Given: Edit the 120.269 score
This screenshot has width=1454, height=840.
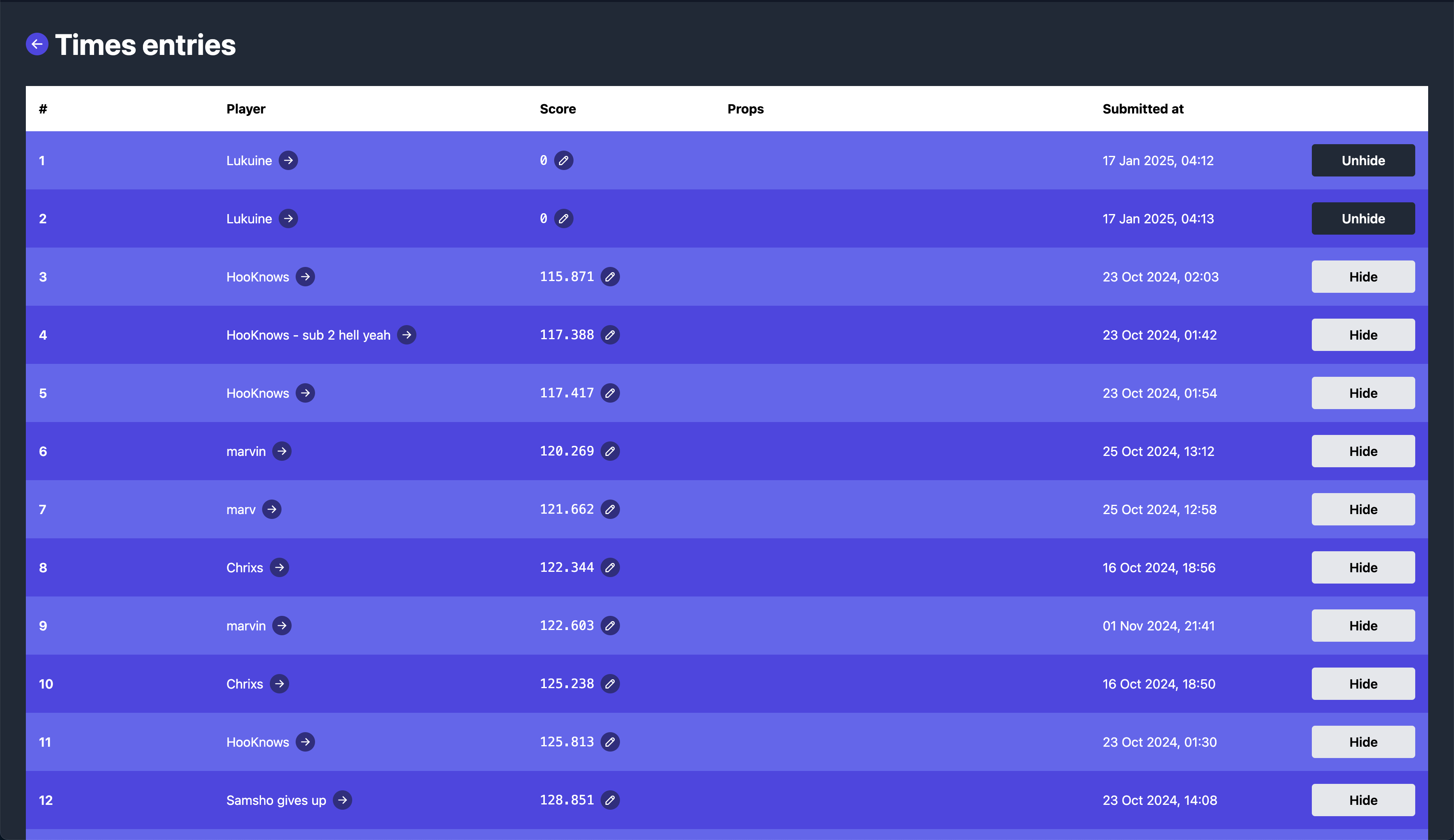Looking at the screenshot, I should [x=610, y=451].
